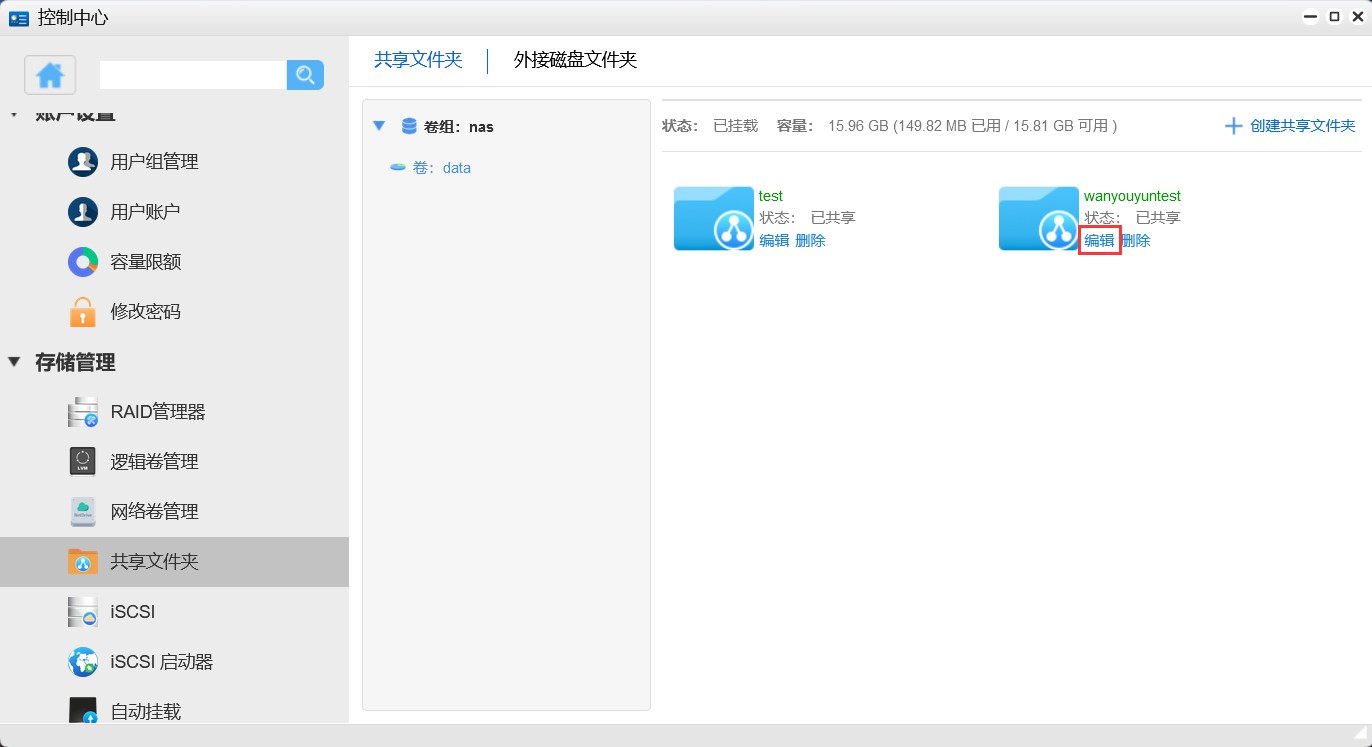Click 编辑 for the wanyouyuntest folder
The width and height of the screenshot is (1372, 747).
[1099, 241]
